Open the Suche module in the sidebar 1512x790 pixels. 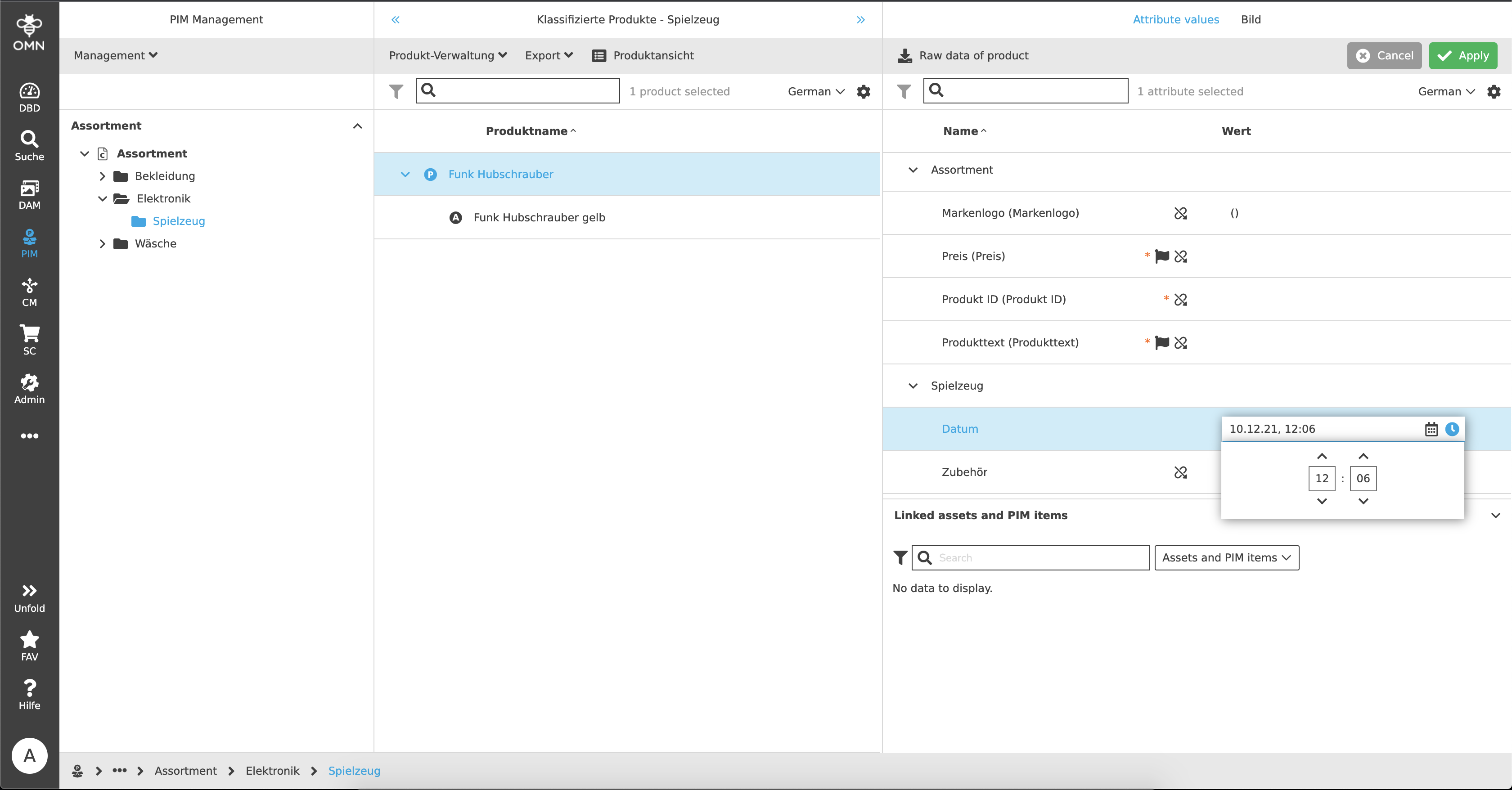coord(29,144)
